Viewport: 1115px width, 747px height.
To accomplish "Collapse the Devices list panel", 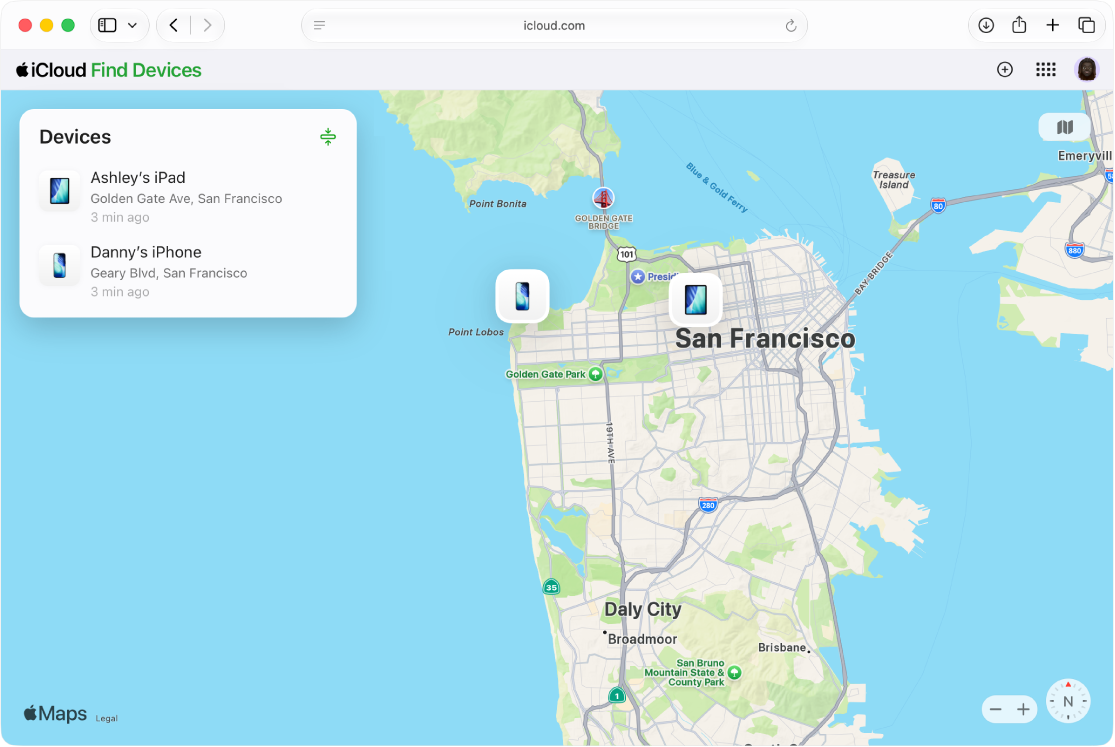I will pyautogui.click(x=328, y=137).
